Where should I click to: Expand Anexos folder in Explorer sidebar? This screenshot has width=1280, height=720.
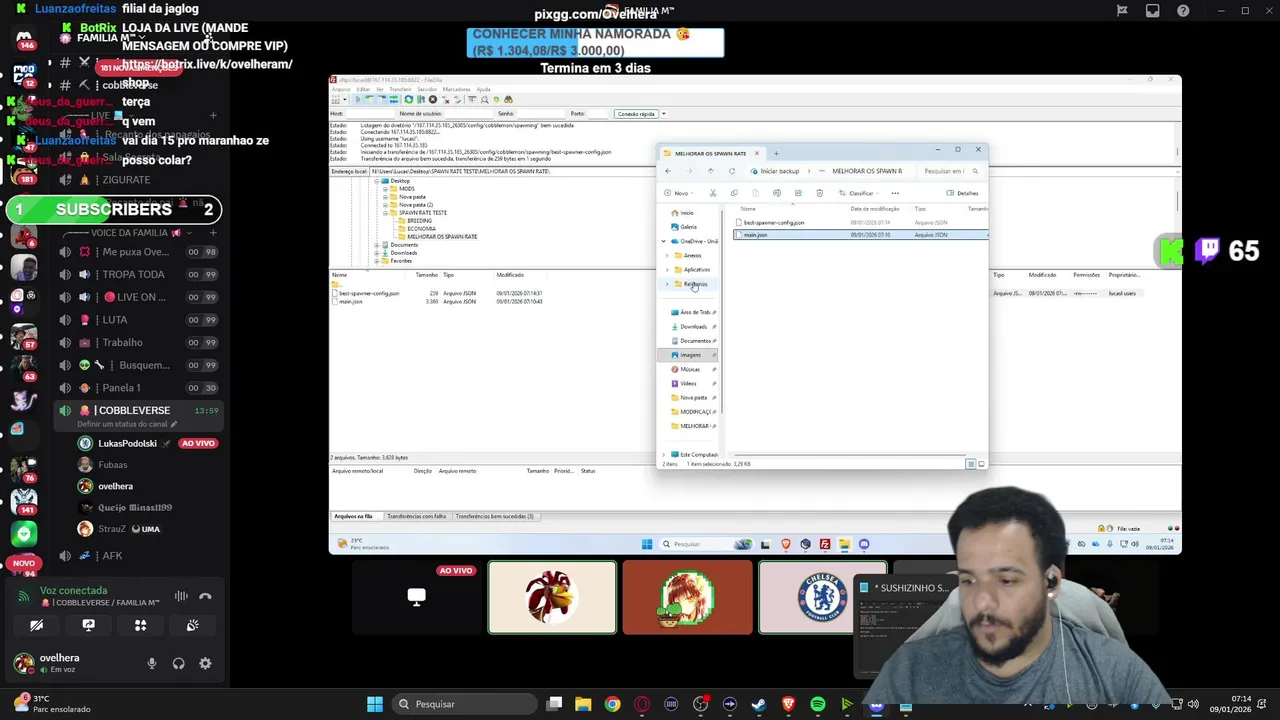pyautogui.click(x=667, y=256)
